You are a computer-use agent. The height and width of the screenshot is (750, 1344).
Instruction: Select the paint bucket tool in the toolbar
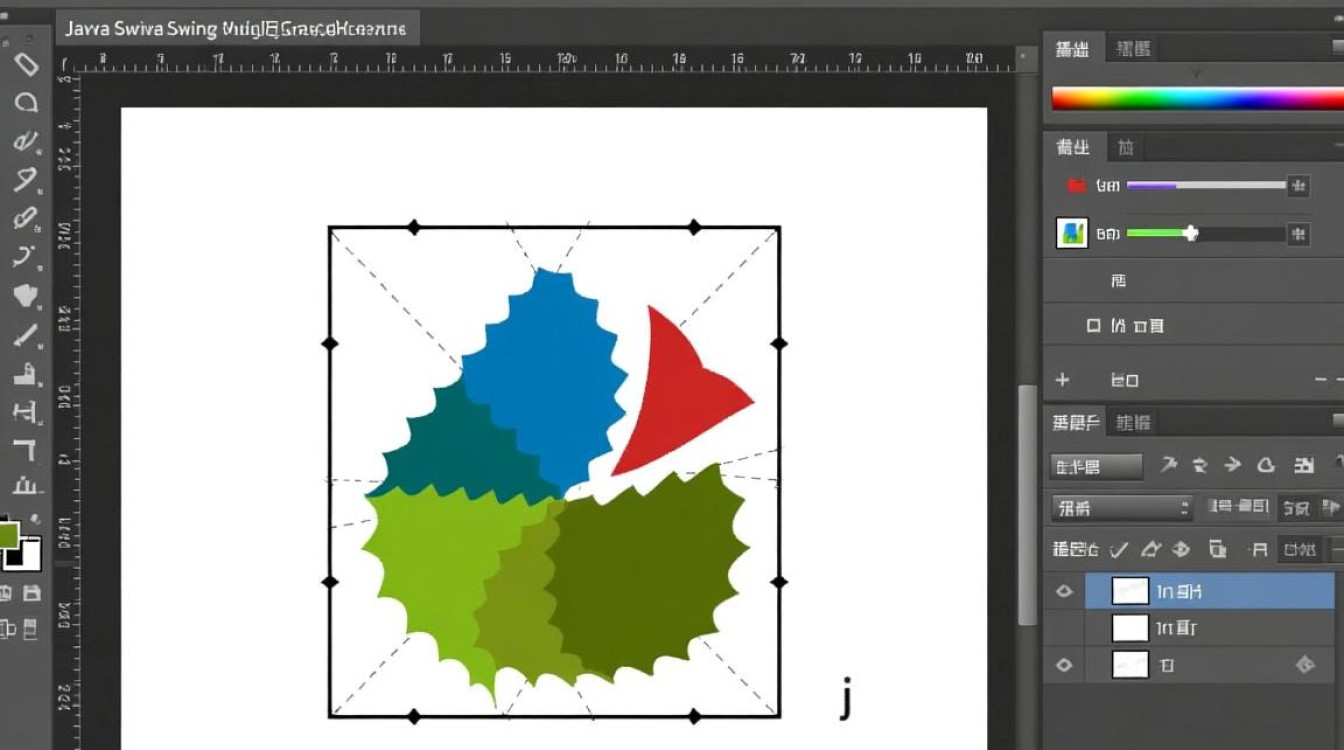(x=25, y=295)
